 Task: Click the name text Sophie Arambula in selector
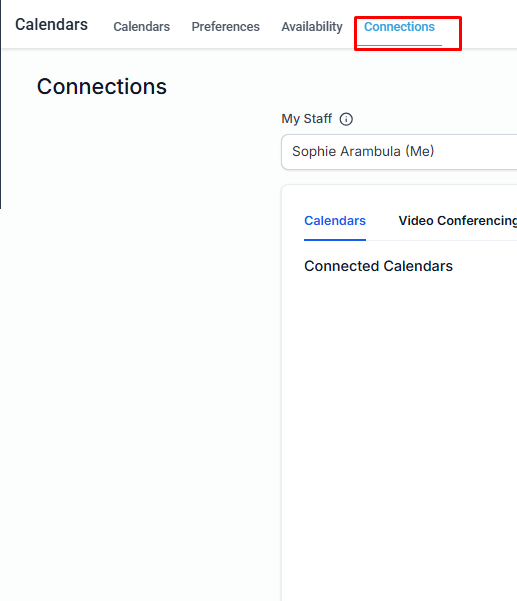click(x=346, y=151)
